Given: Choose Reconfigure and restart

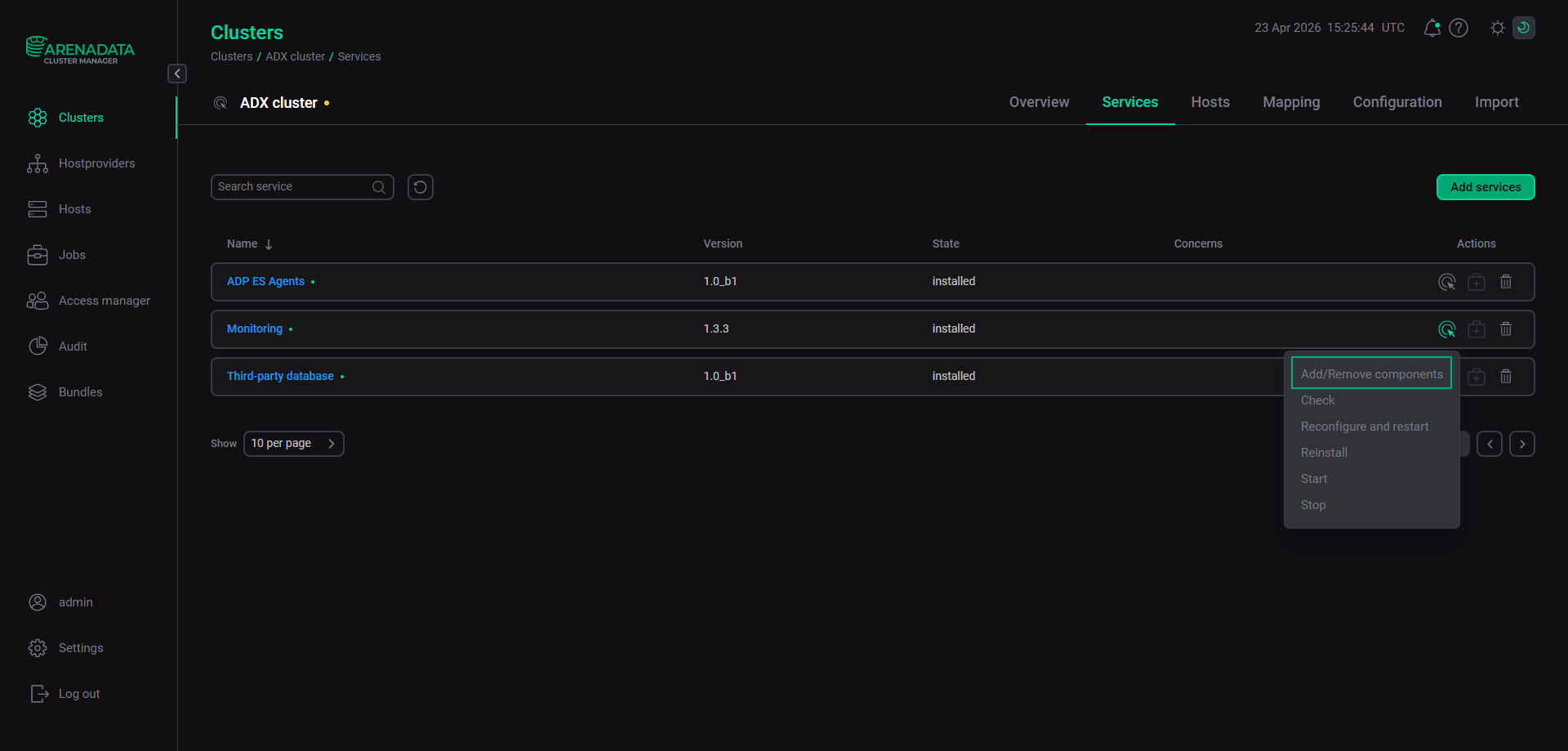Looking at the screenshot, I should coord(1372,427).
